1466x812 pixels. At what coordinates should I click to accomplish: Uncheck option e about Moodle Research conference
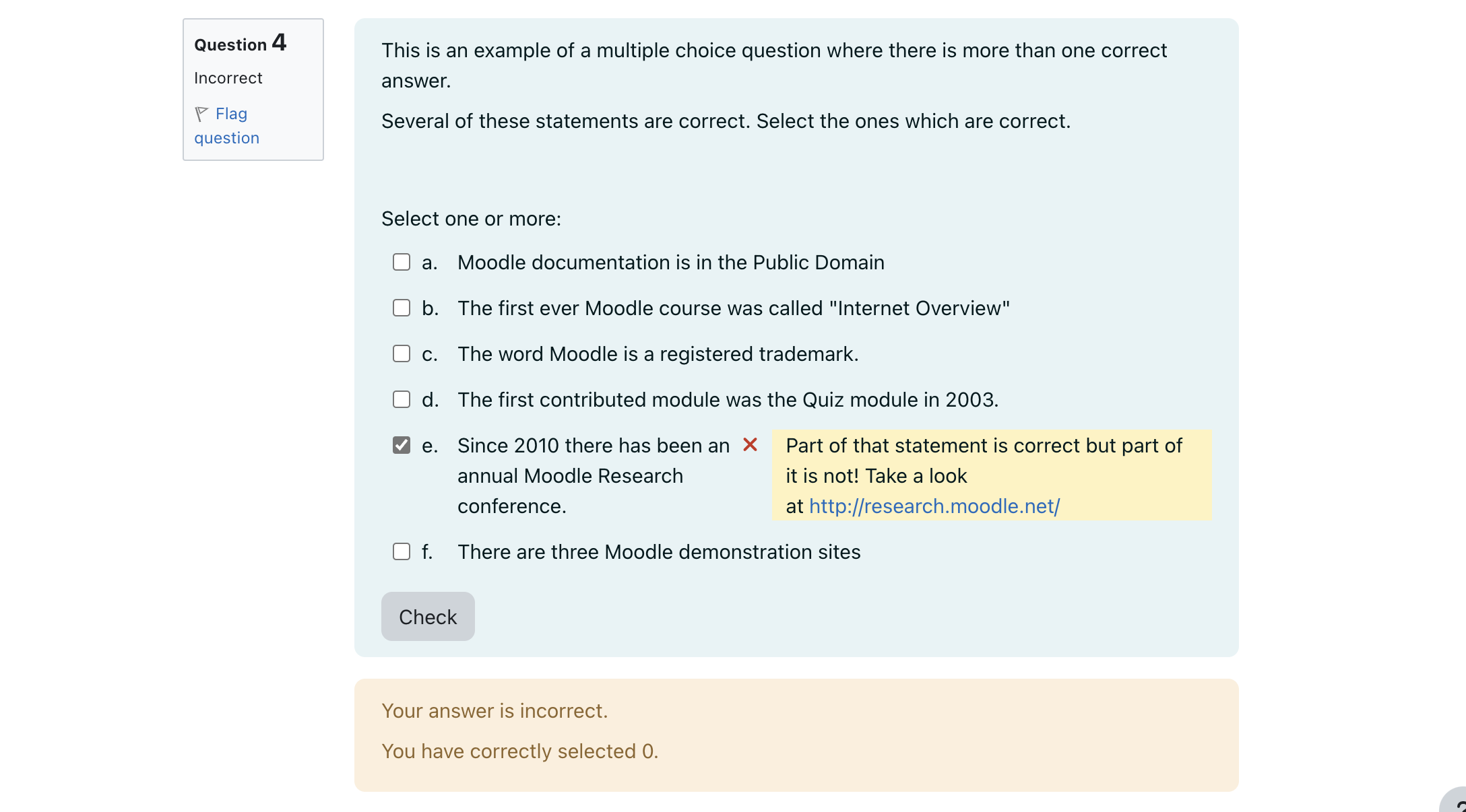tap(402, 445)
